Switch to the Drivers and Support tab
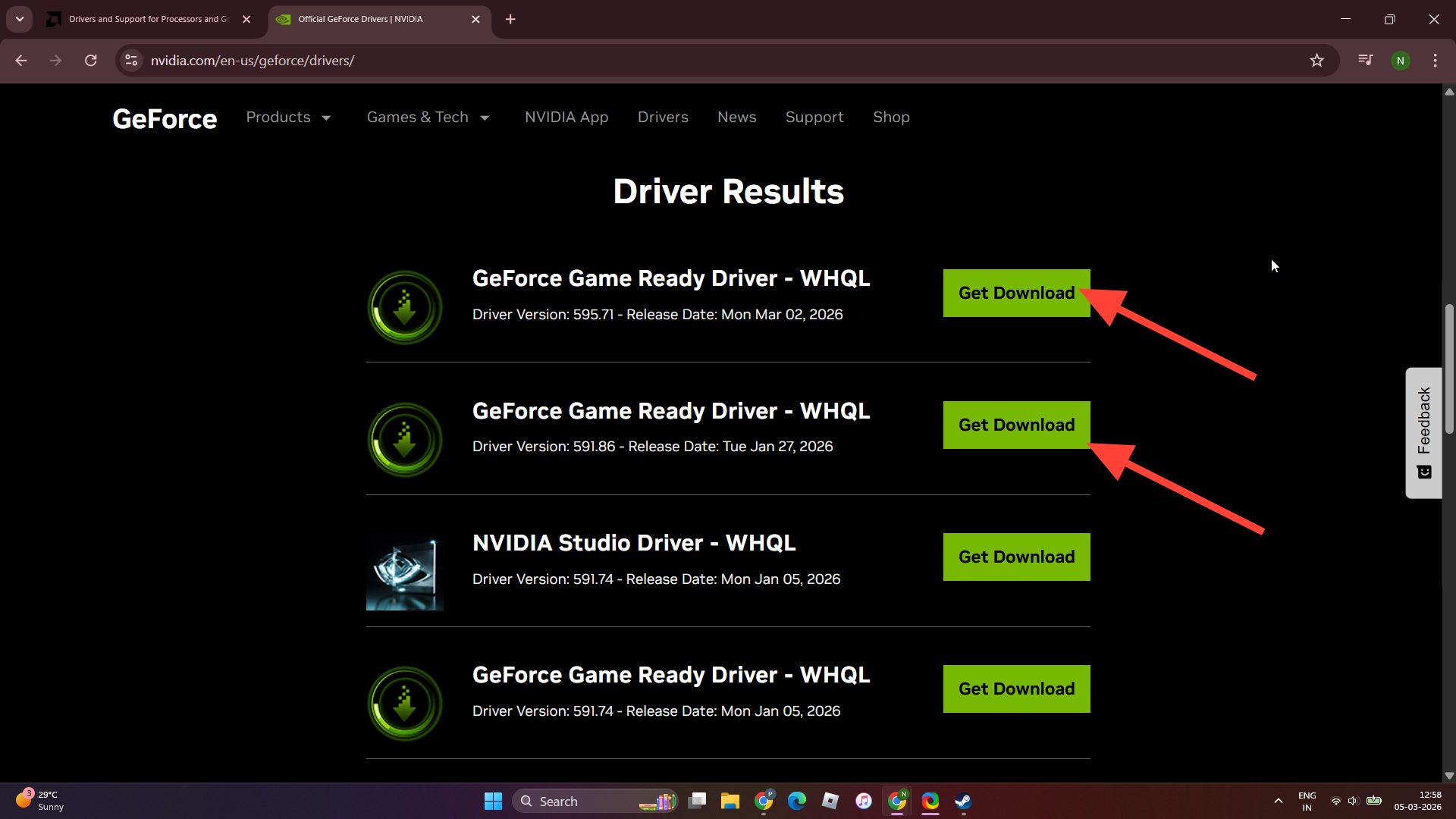This screenshot has width=1456, height=819. (x=148, y=19)
